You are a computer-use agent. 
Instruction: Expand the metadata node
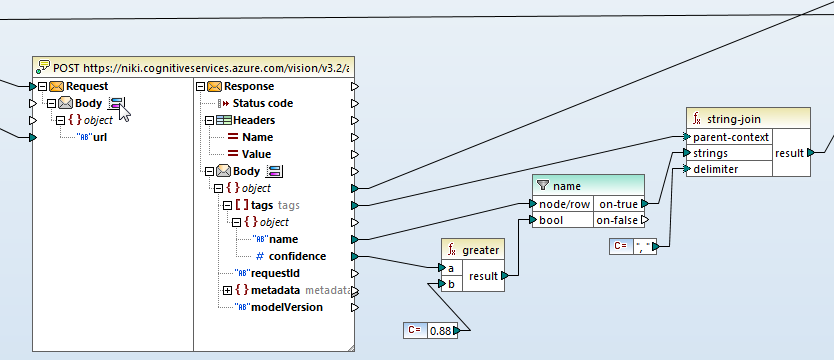pyautogui.click(x=227, y=290)
